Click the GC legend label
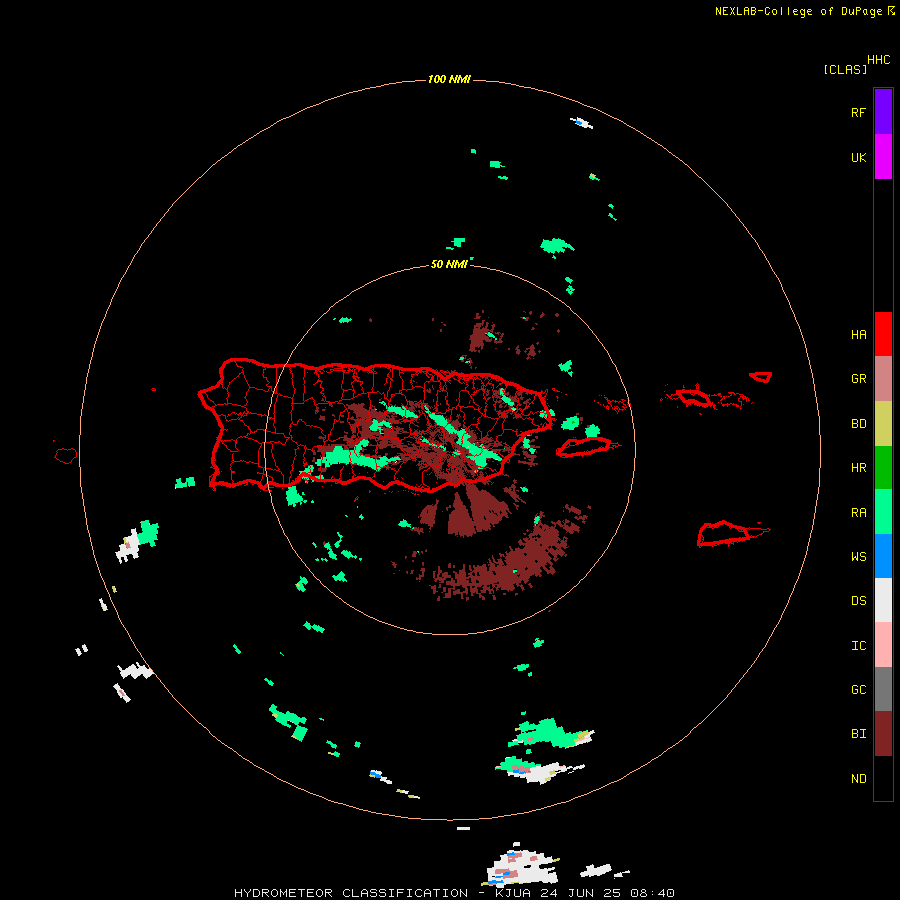900x900 pixels. point(858,690)
